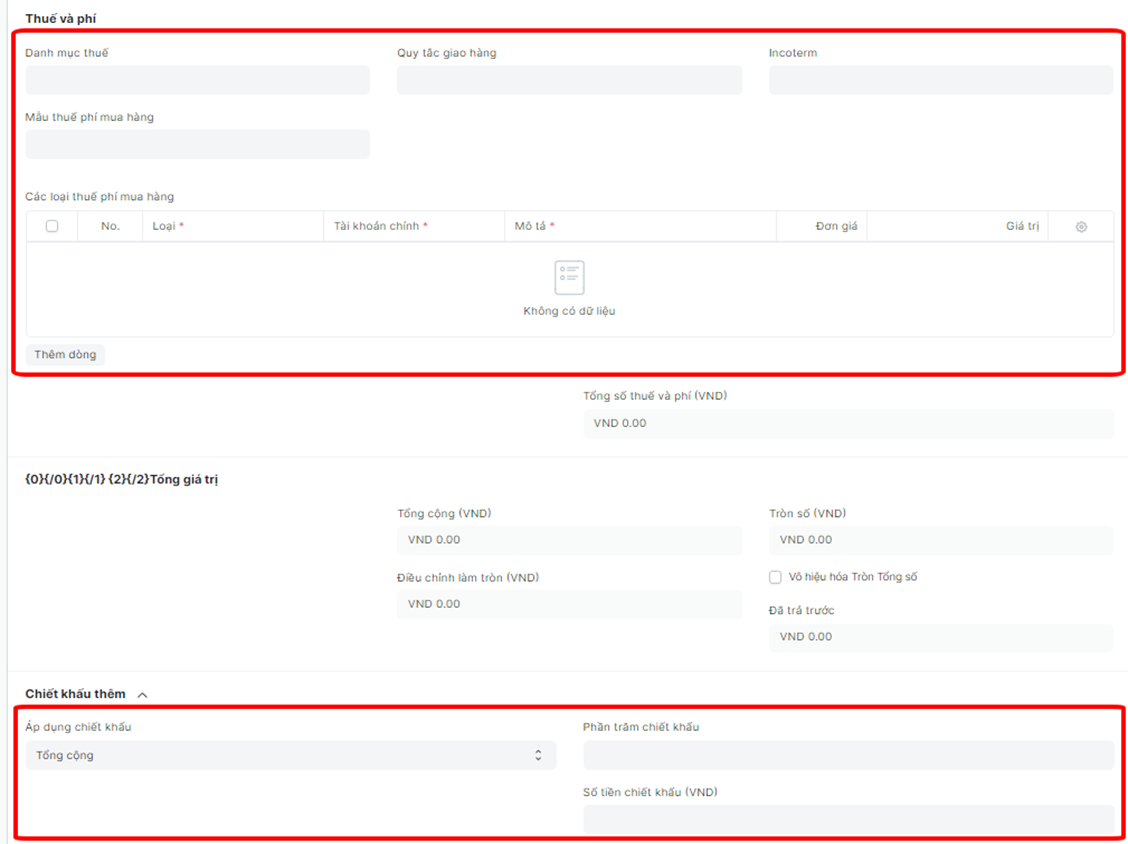1128x844 pixels.
Task: Click the Giá trị column header
Action: 1022,227
